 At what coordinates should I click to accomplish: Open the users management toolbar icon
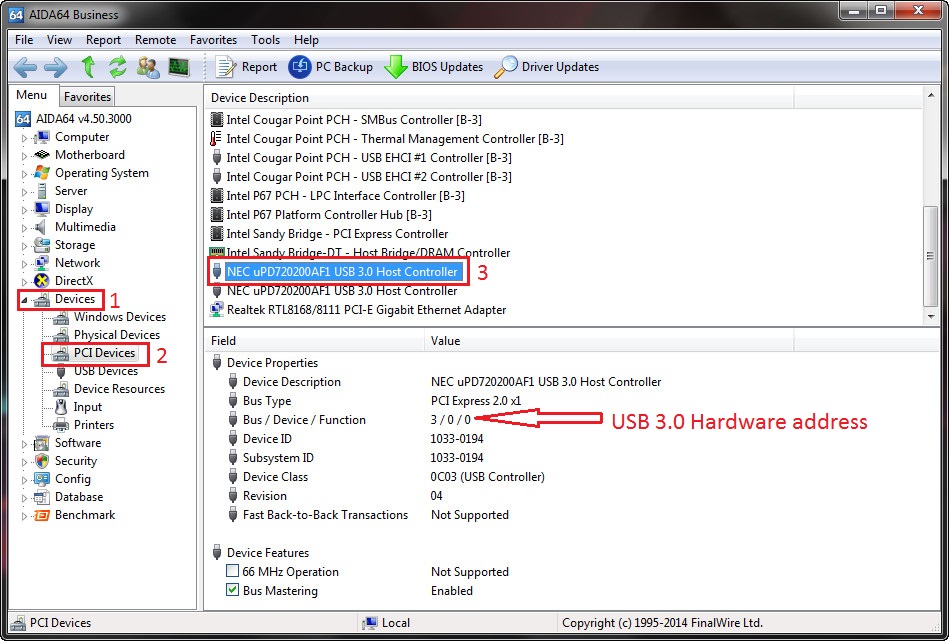(x=148, y=67)
